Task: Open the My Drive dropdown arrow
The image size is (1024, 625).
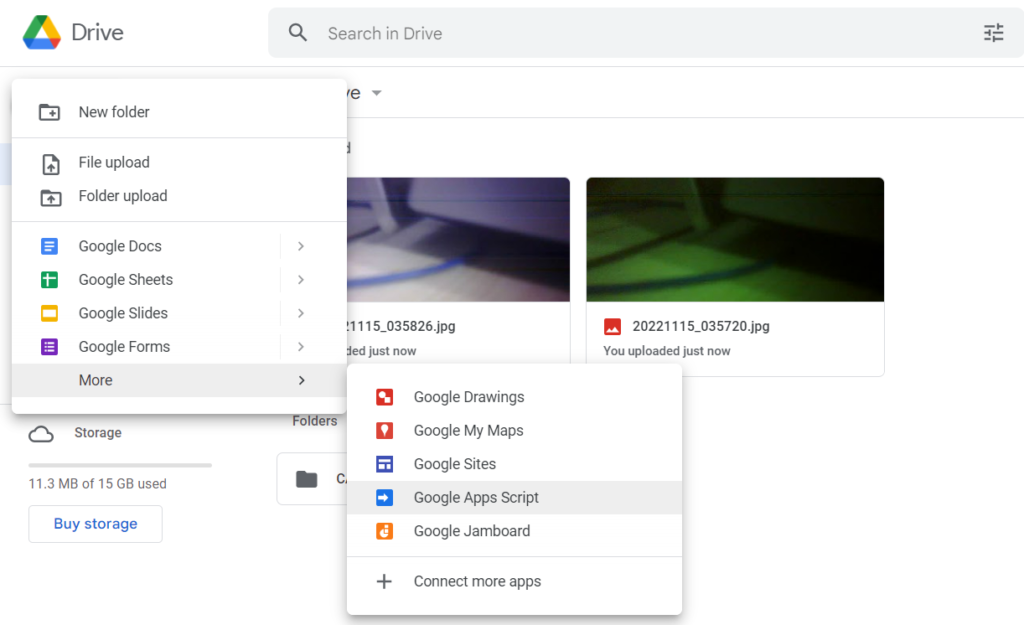Action: click(x=377, y=93)
